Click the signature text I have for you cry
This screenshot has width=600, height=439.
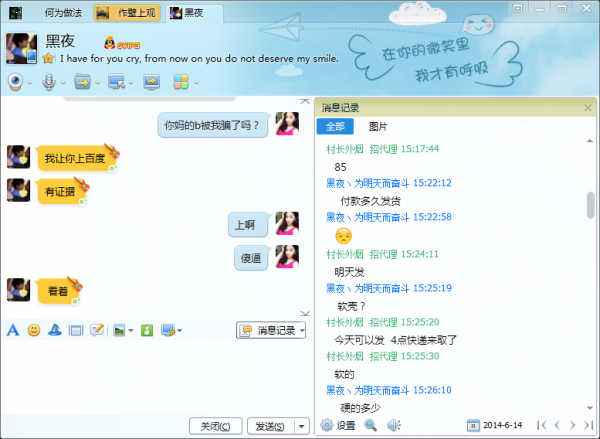199,59
